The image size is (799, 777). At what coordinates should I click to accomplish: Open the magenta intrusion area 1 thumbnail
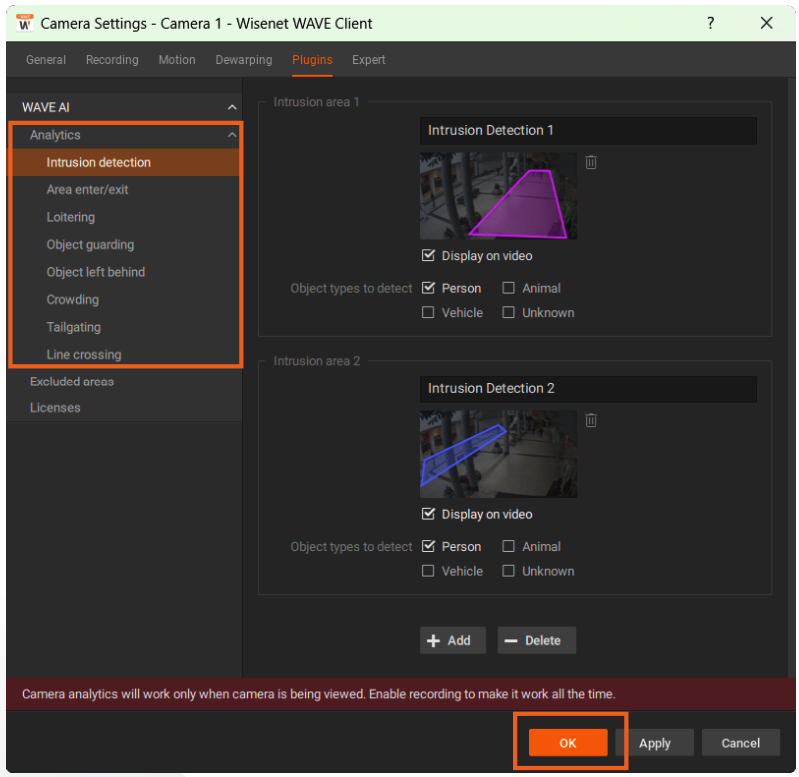tap(498, 196)
